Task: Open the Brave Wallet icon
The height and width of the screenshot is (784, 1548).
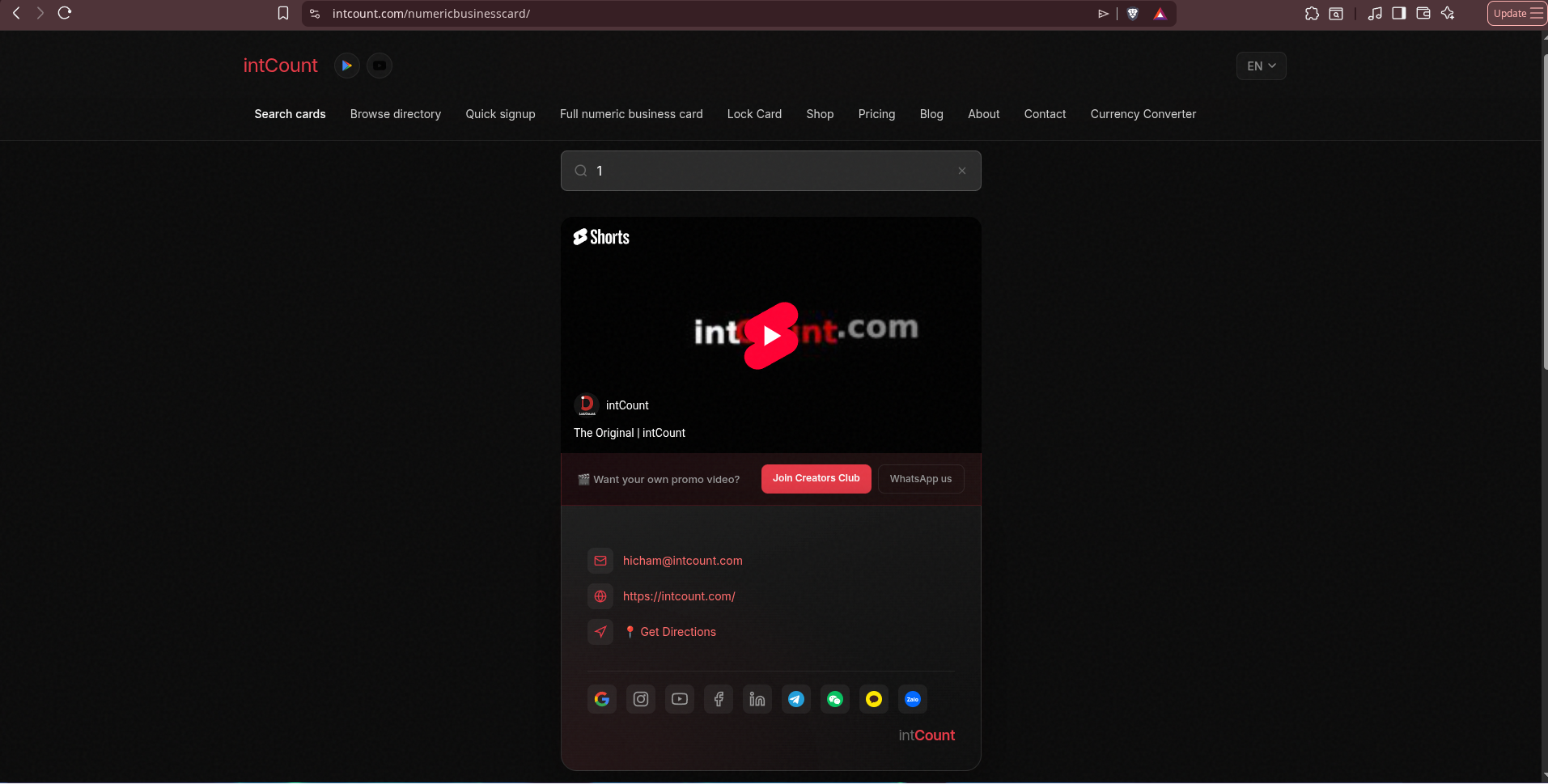Action: 1423,14
